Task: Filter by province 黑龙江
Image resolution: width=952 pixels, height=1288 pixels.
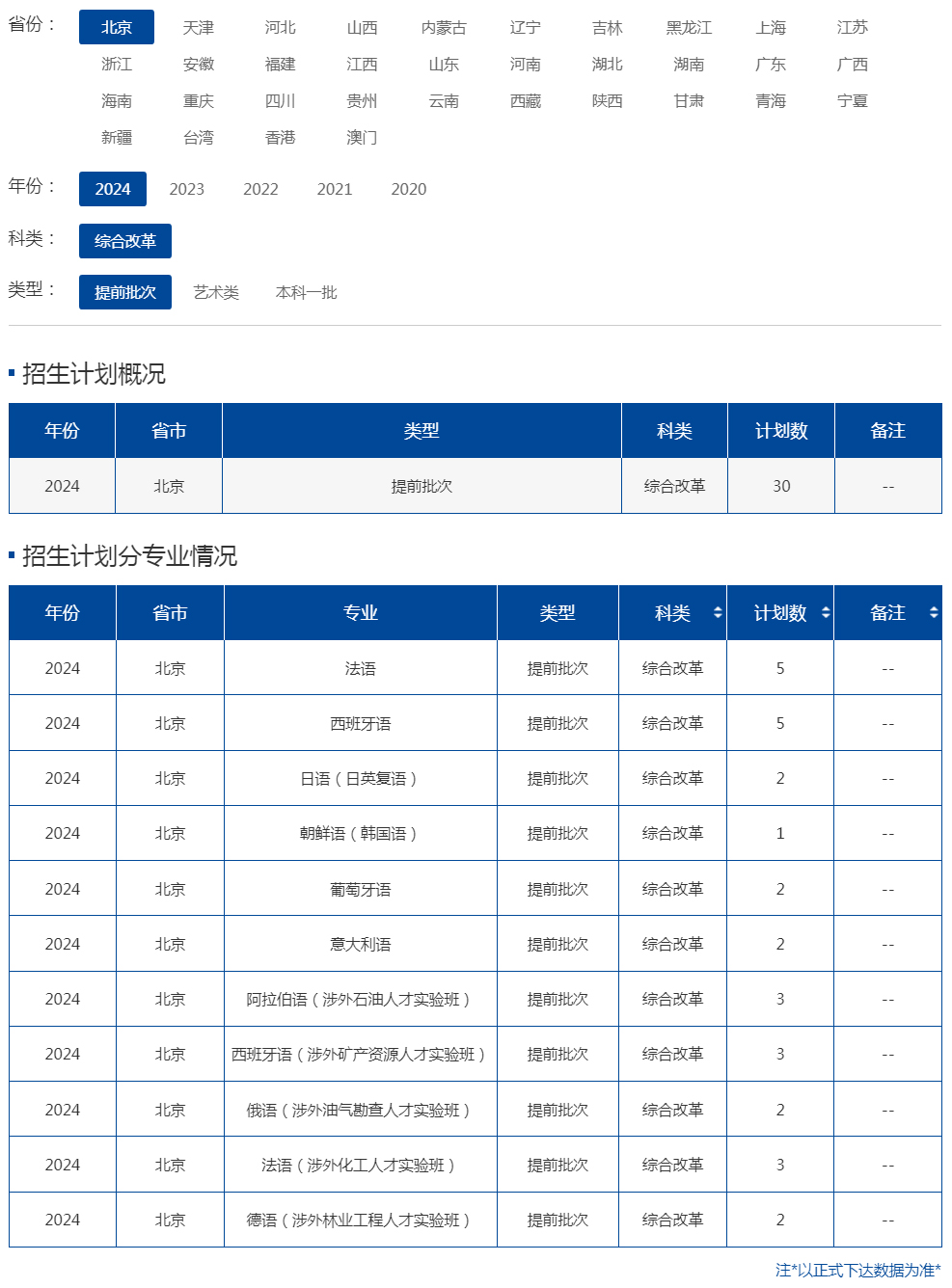Action: (x=689, y=27)
